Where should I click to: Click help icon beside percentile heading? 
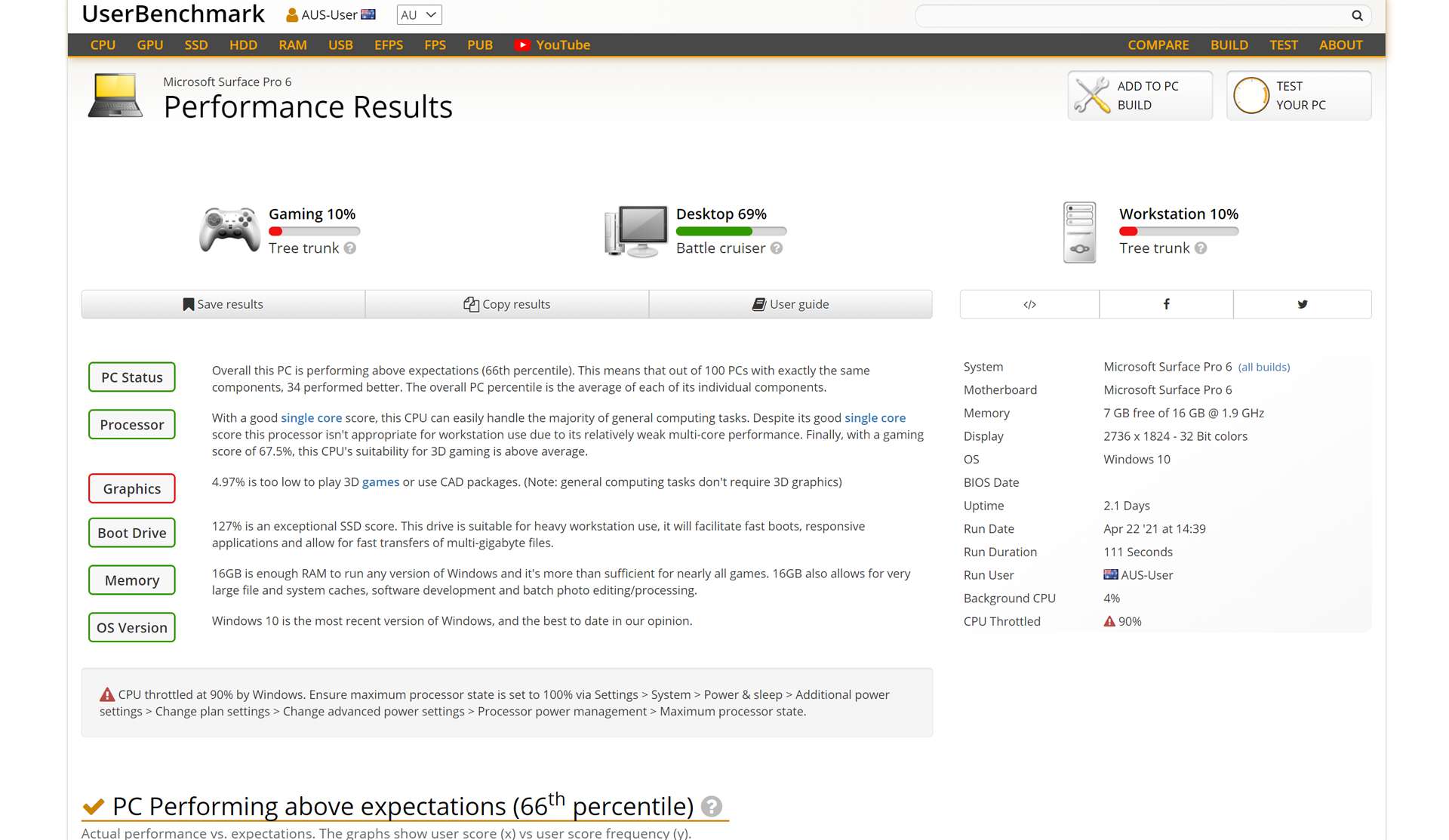711,807
